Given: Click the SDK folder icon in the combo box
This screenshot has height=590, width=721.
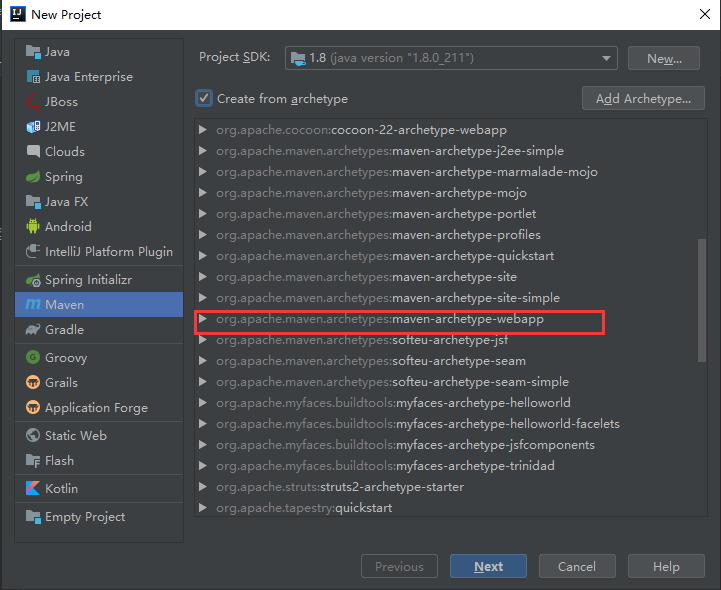Looking at the screenshot, I should (298, 58).
